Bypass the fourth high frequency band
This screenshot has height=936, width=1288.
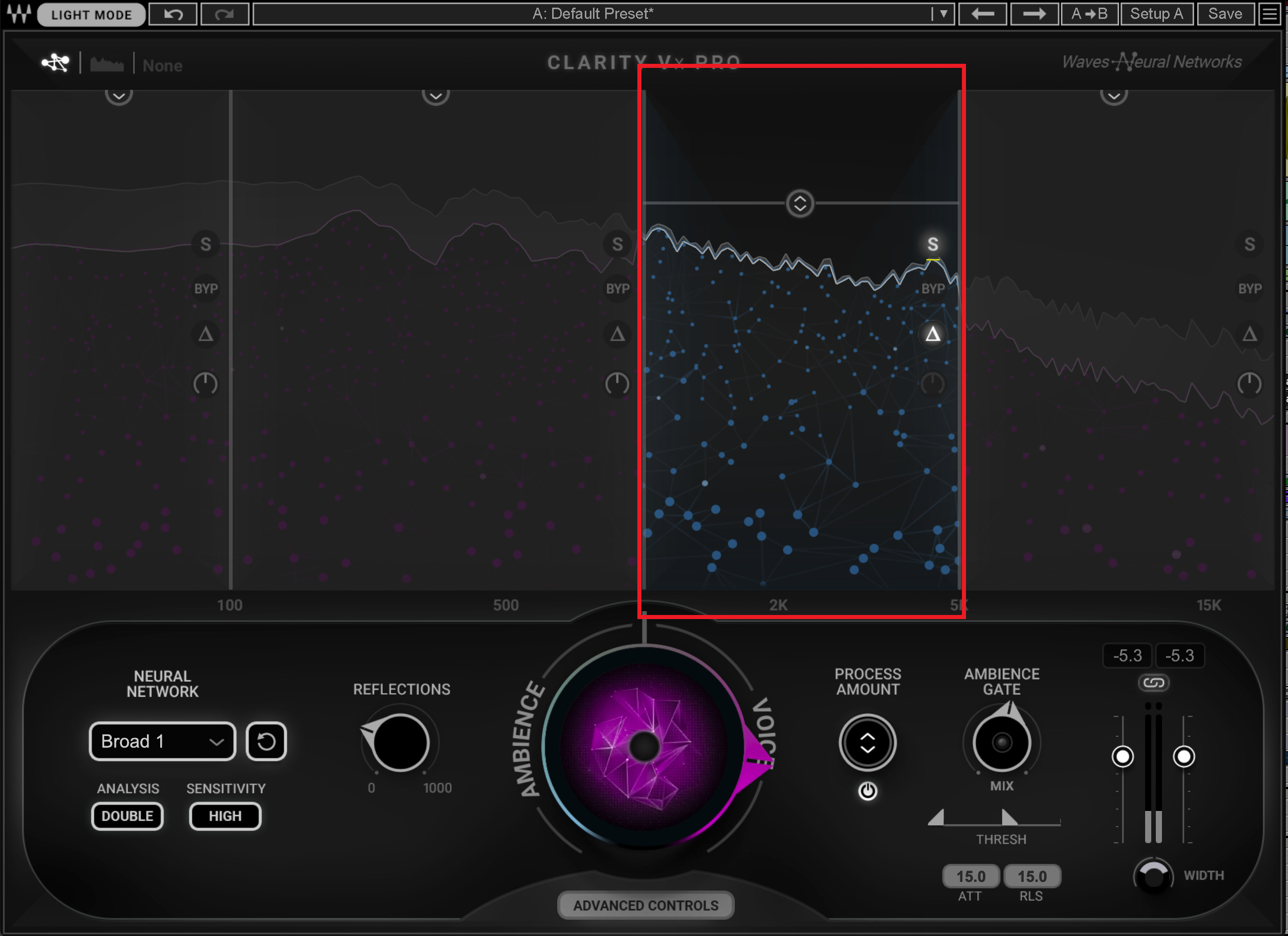(x=1249, y=288)
